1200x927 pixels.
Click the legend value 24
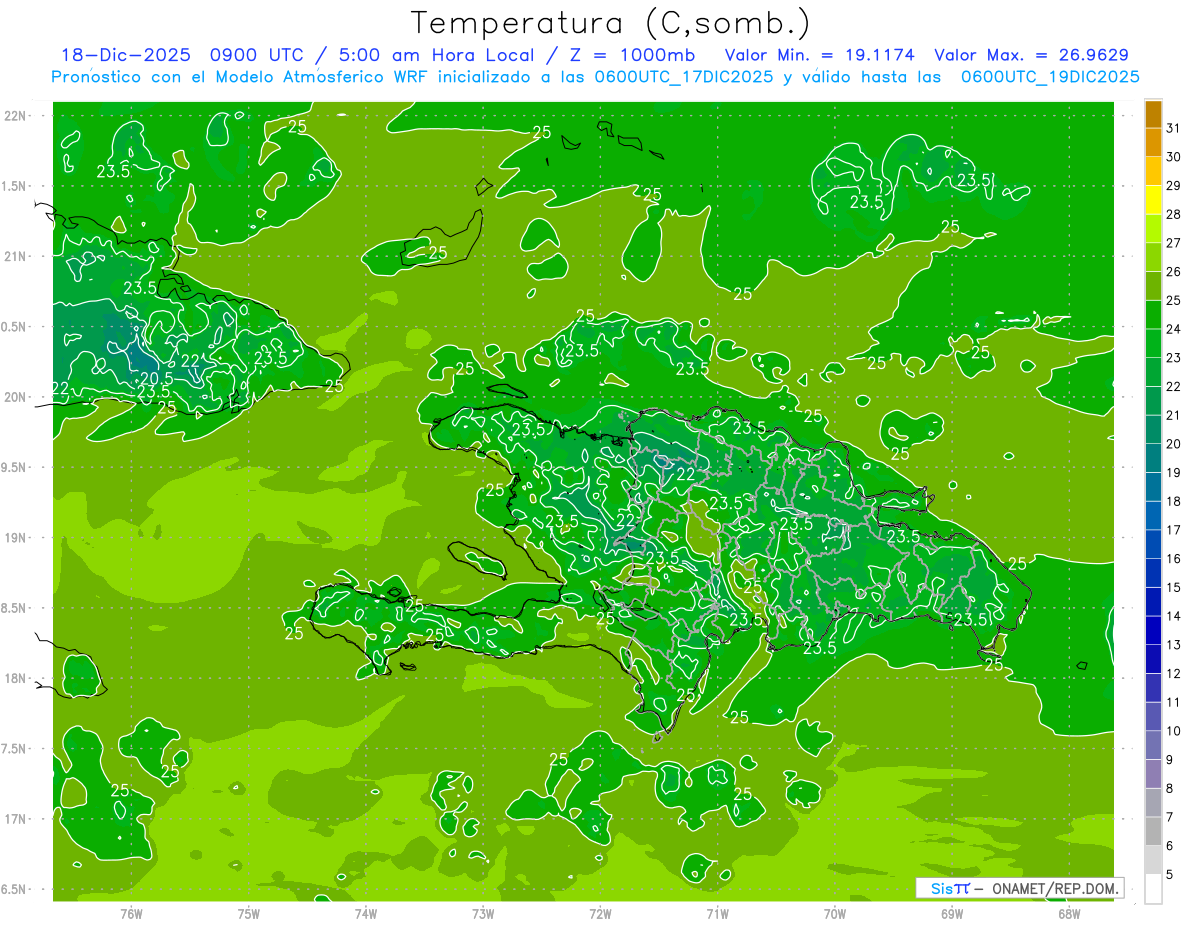point(1174,328)
